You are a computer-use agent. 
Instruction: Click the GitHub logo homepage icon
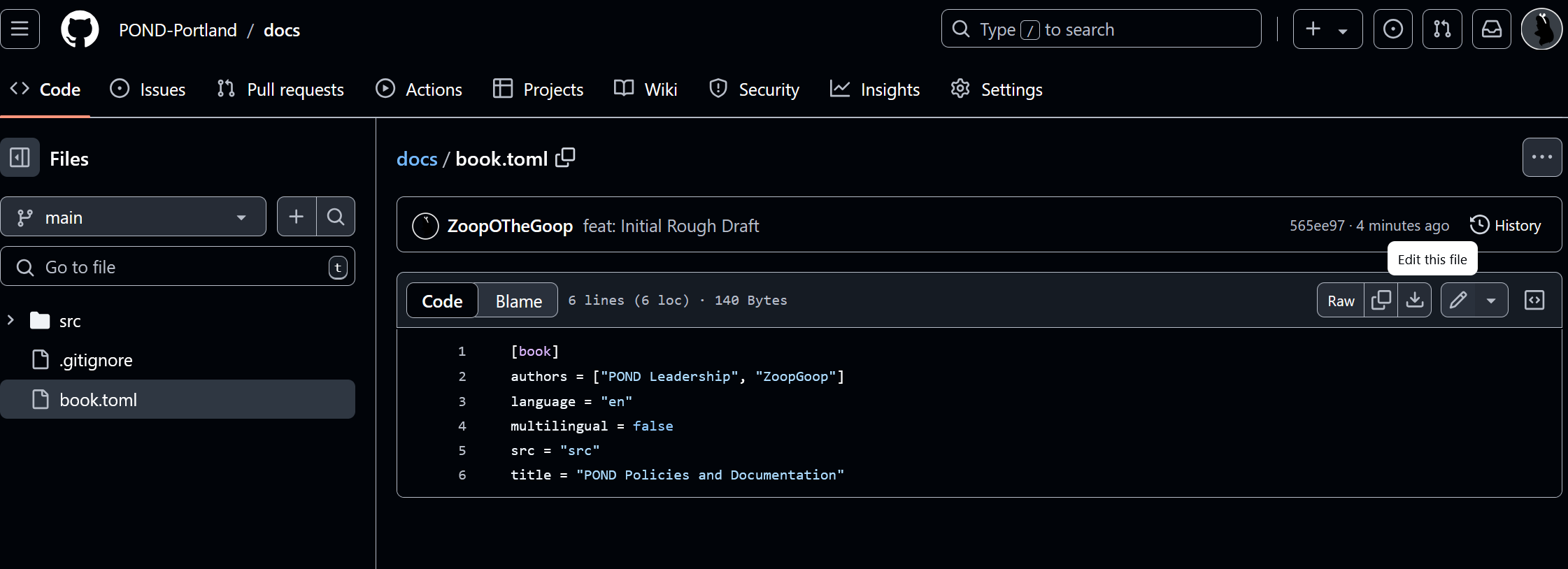point(80,29)
